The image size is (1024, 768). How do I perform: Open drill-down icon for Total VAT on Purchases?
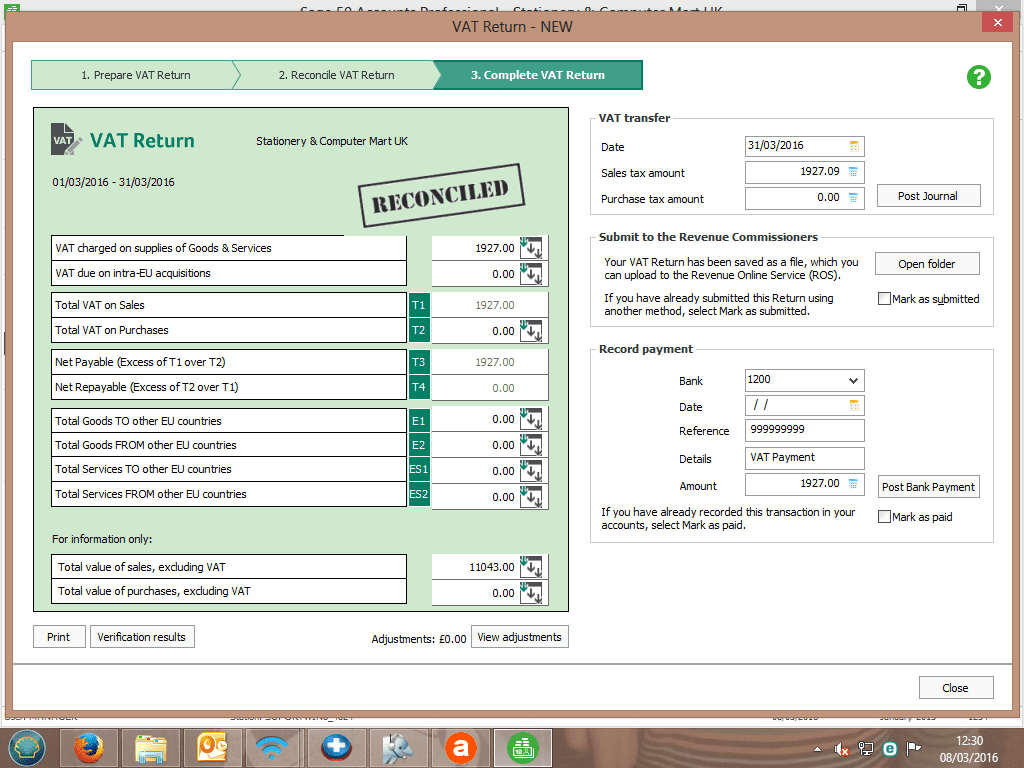coord(532,330)
